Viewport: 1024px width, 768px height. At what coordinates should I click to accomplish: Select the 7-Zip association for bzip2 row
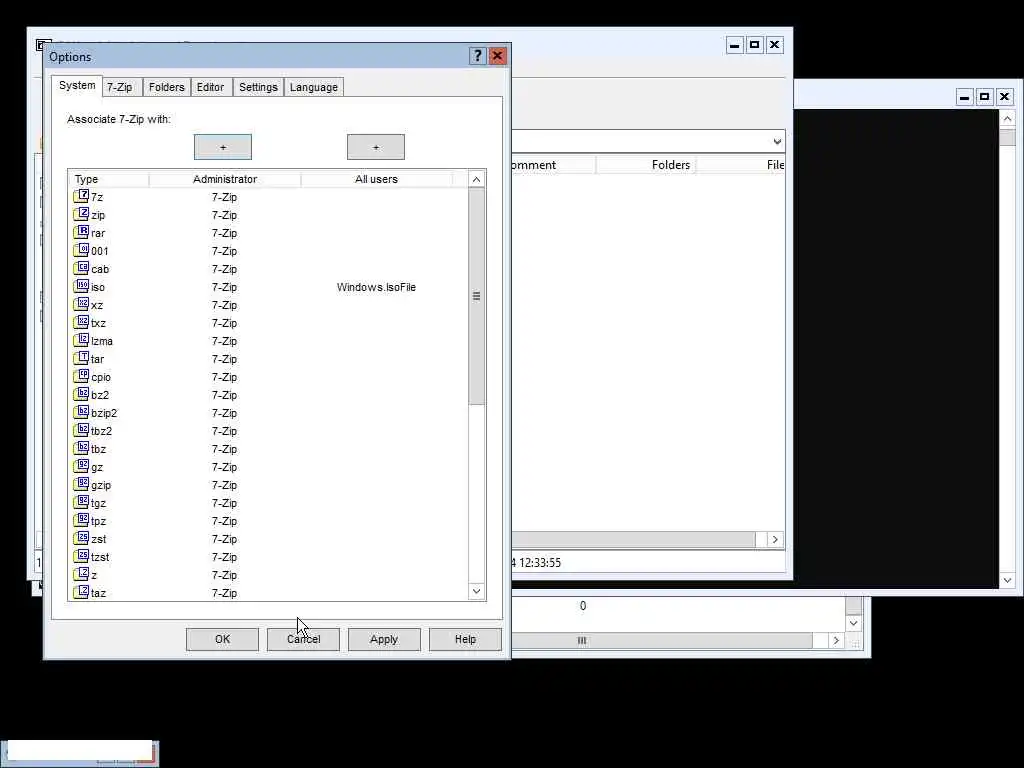(x=224, y=413)
